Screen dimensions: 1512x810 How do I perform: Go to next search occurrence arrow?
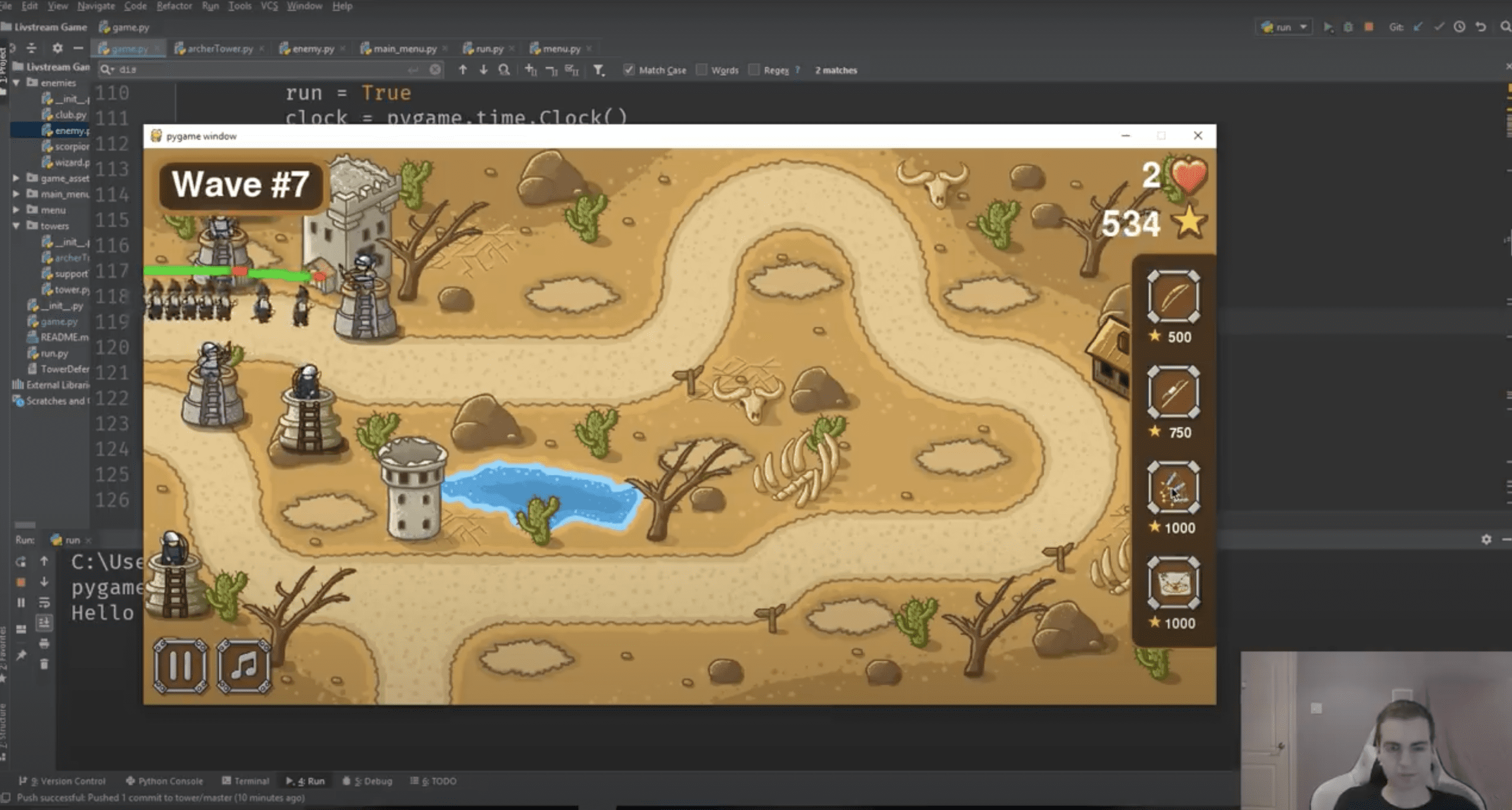(484, 70)
